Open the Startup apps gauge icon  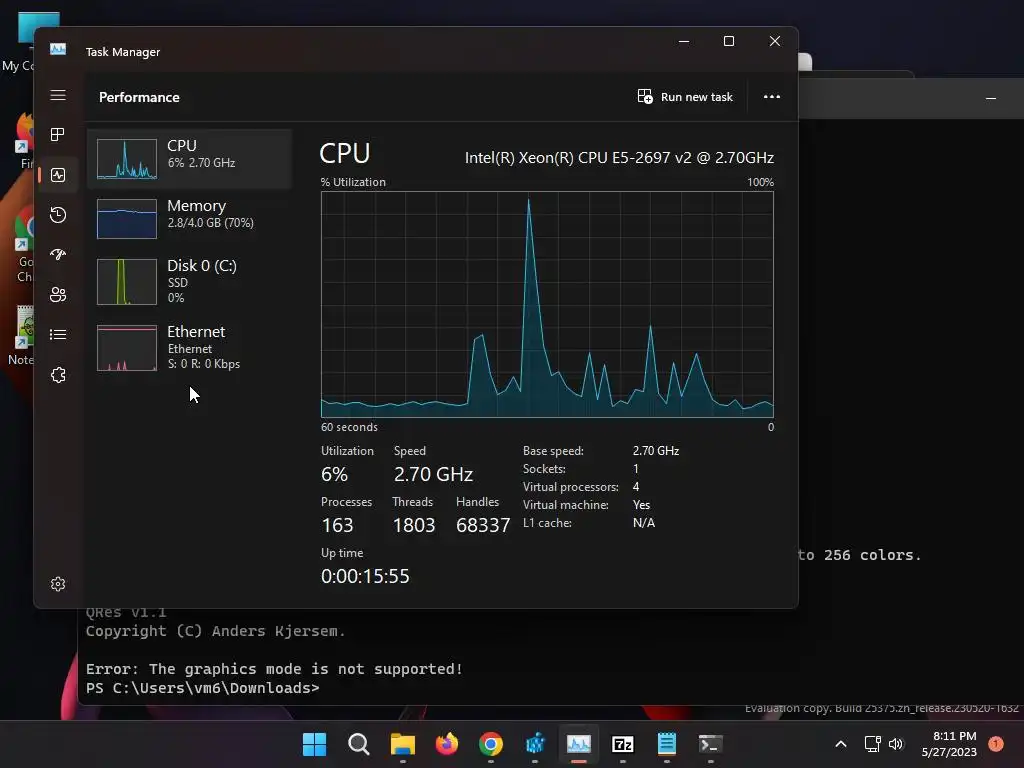point(58,255)
